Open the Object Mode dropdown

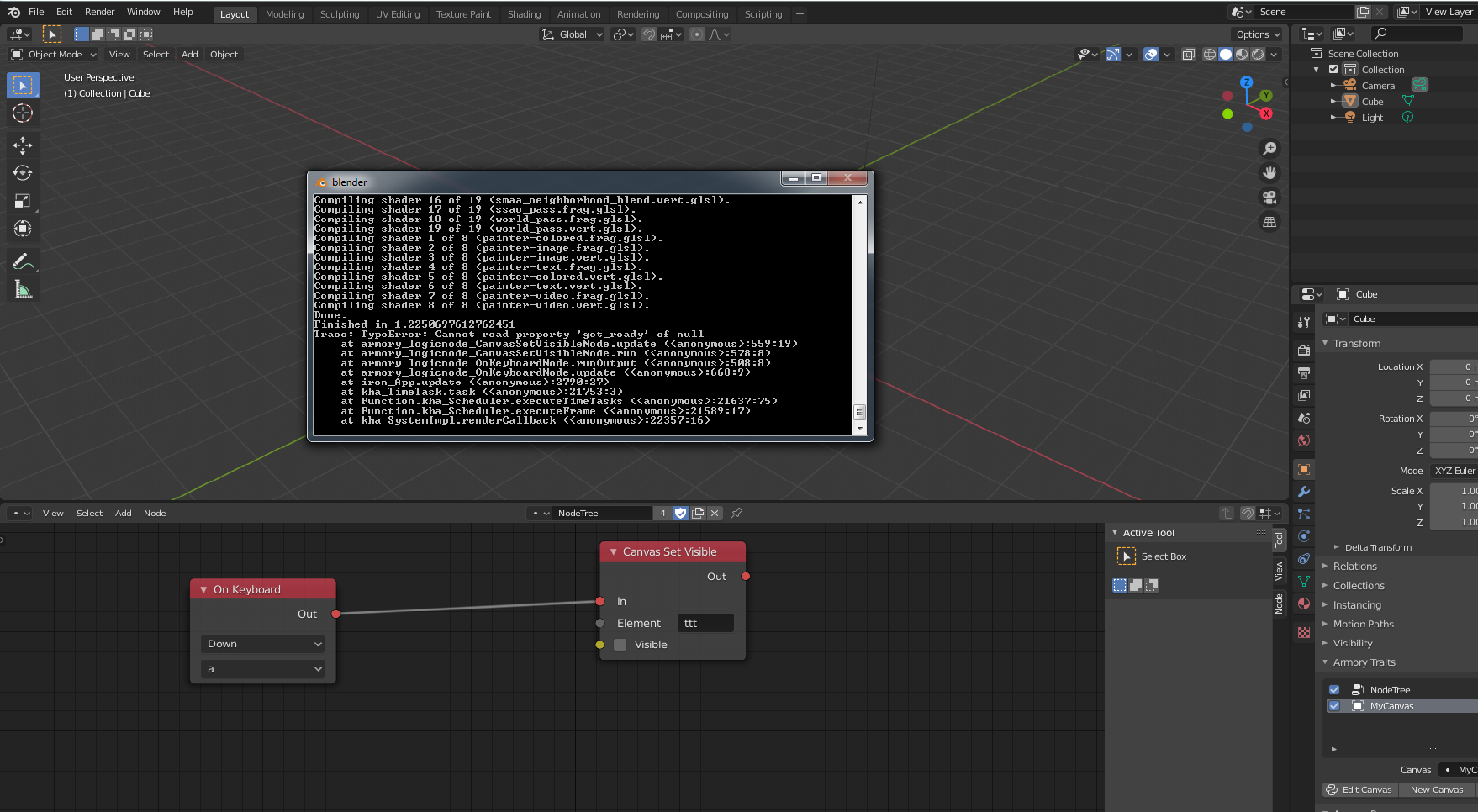(54, 55)
